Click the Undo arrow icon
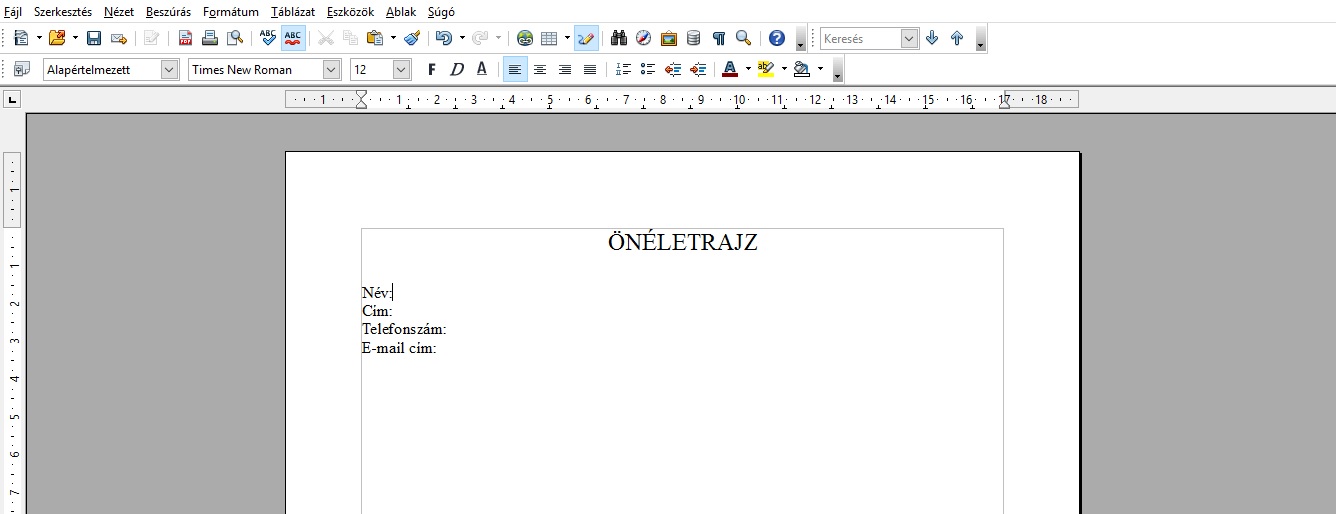The image size is (1336, 514). click(x=444, y=38)
